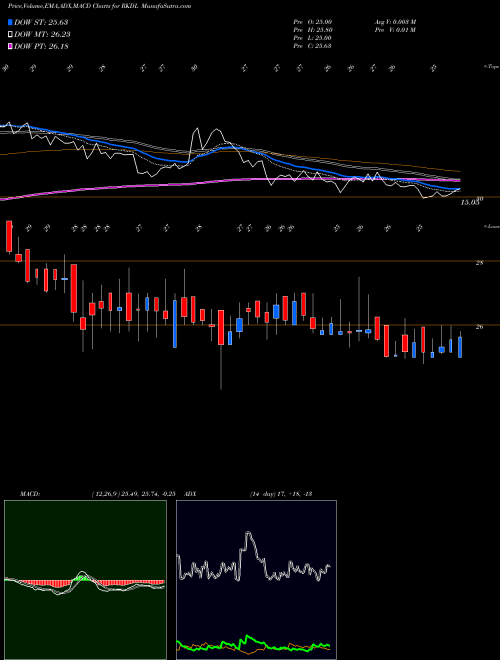Image resolution: width=500 pixels, height=660 pixels.
Task: Click the 'Pre V' previous volume value
Action: (394, 30)
